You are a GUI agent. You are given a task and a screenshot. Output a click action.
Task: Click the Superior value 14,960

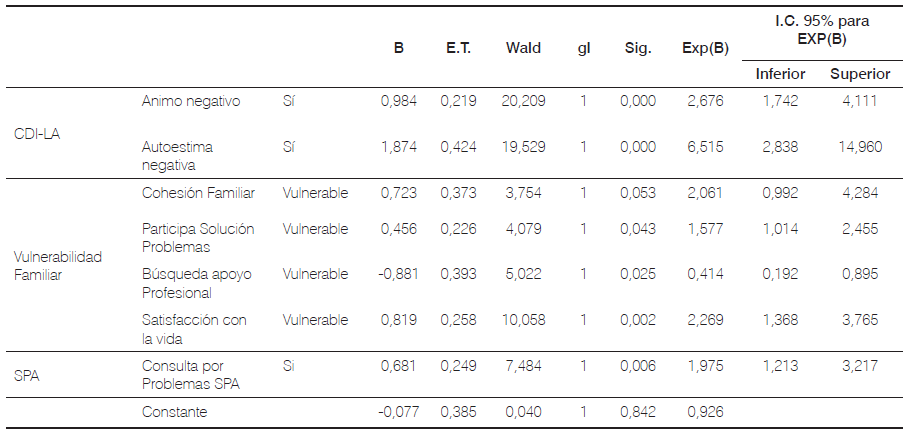pyautogui.click(x=861, y=147)
